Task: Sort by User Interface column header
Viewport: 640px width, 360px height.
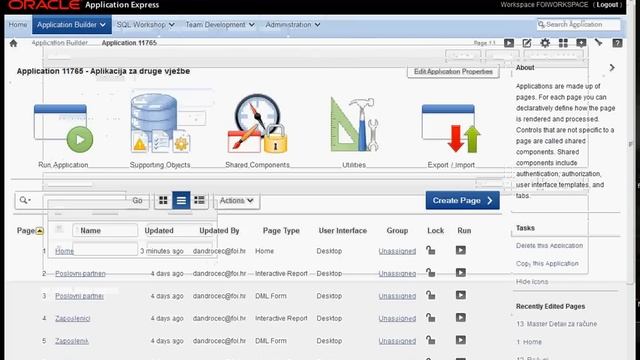Action: [343, 231]
